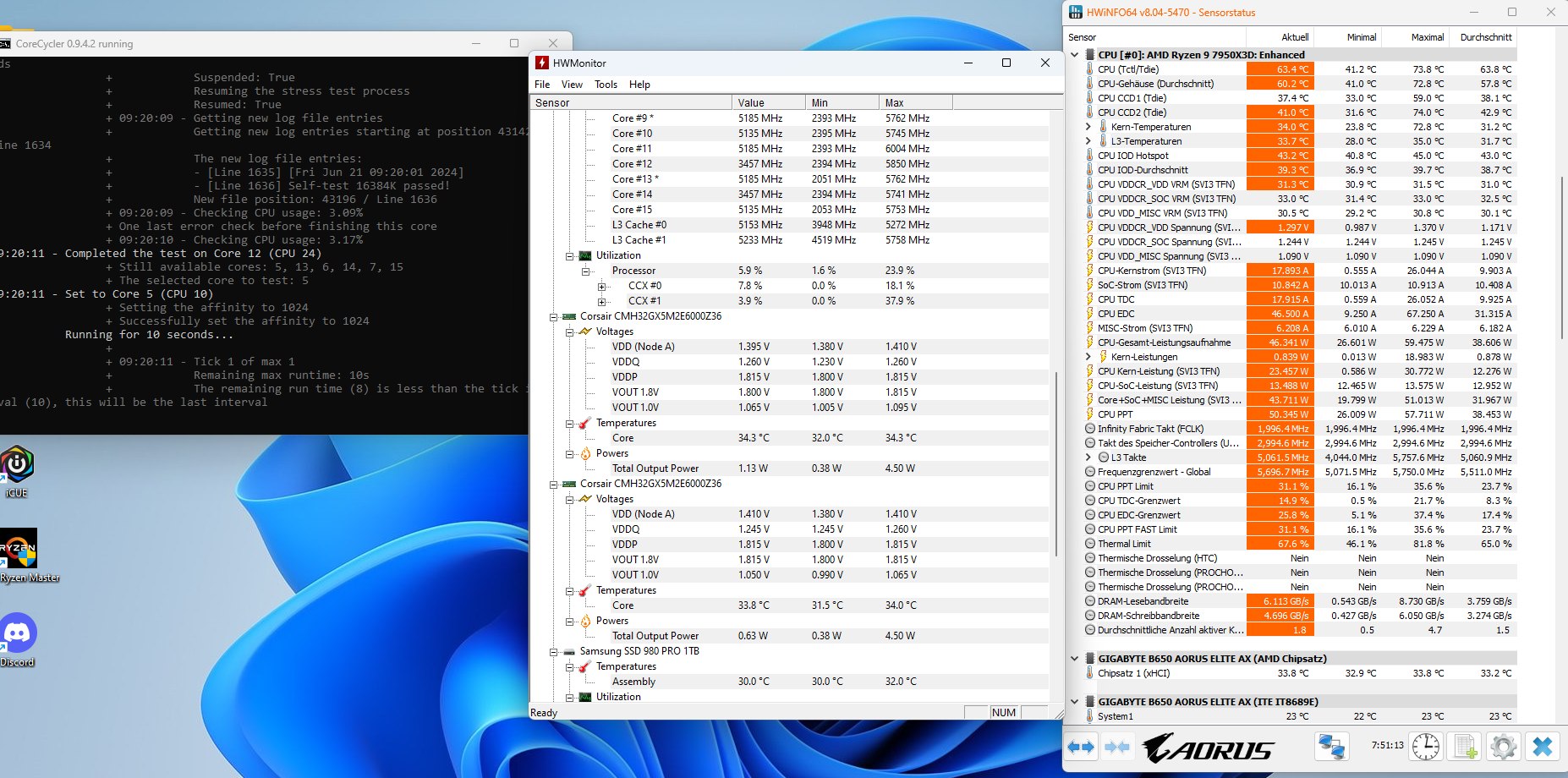The image size is (1568, 778).
Task: Click thermometer icon next to CPU (Tctl/Tdie)
Action: (1089, 69)
